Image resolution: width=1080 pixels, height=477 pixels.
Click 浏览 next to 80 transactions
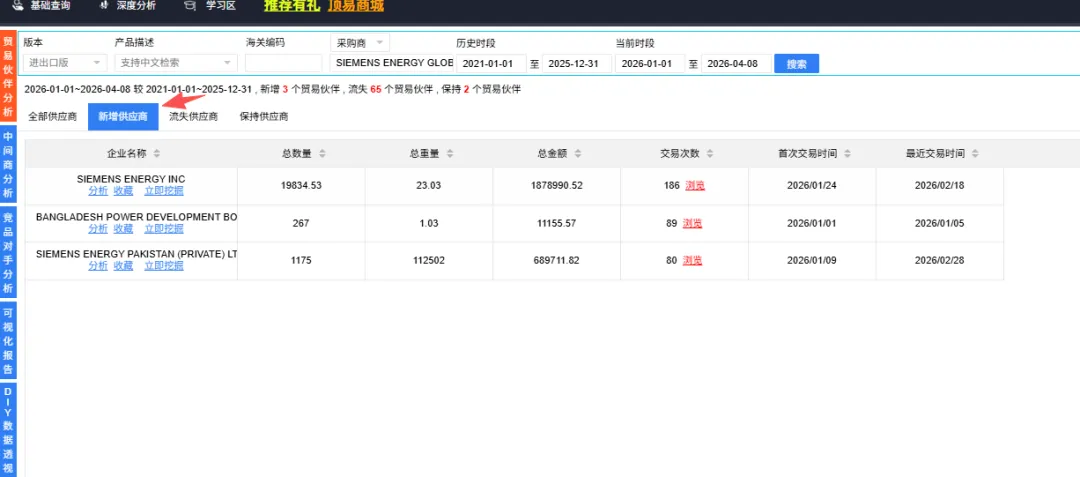pos(692,260)
